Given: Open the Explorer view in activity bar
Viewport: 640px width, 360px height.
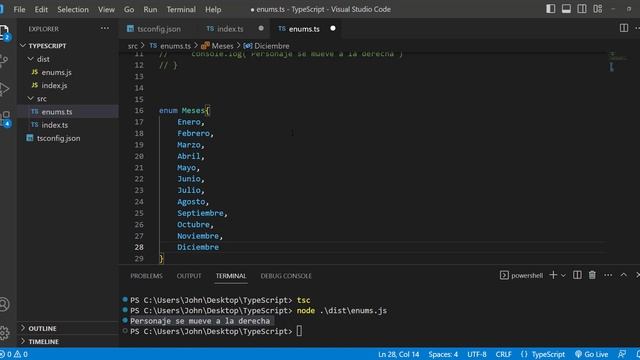Looking at the screenshot, I should coord(4,32).
